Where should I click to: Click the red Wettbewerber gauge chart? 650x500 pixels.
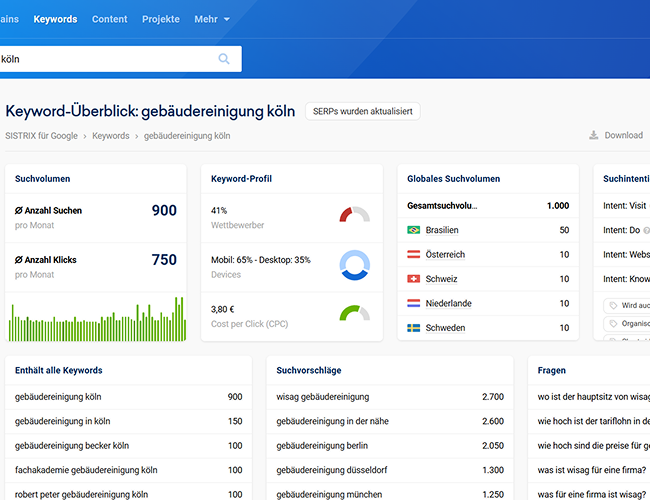(354, 214)
